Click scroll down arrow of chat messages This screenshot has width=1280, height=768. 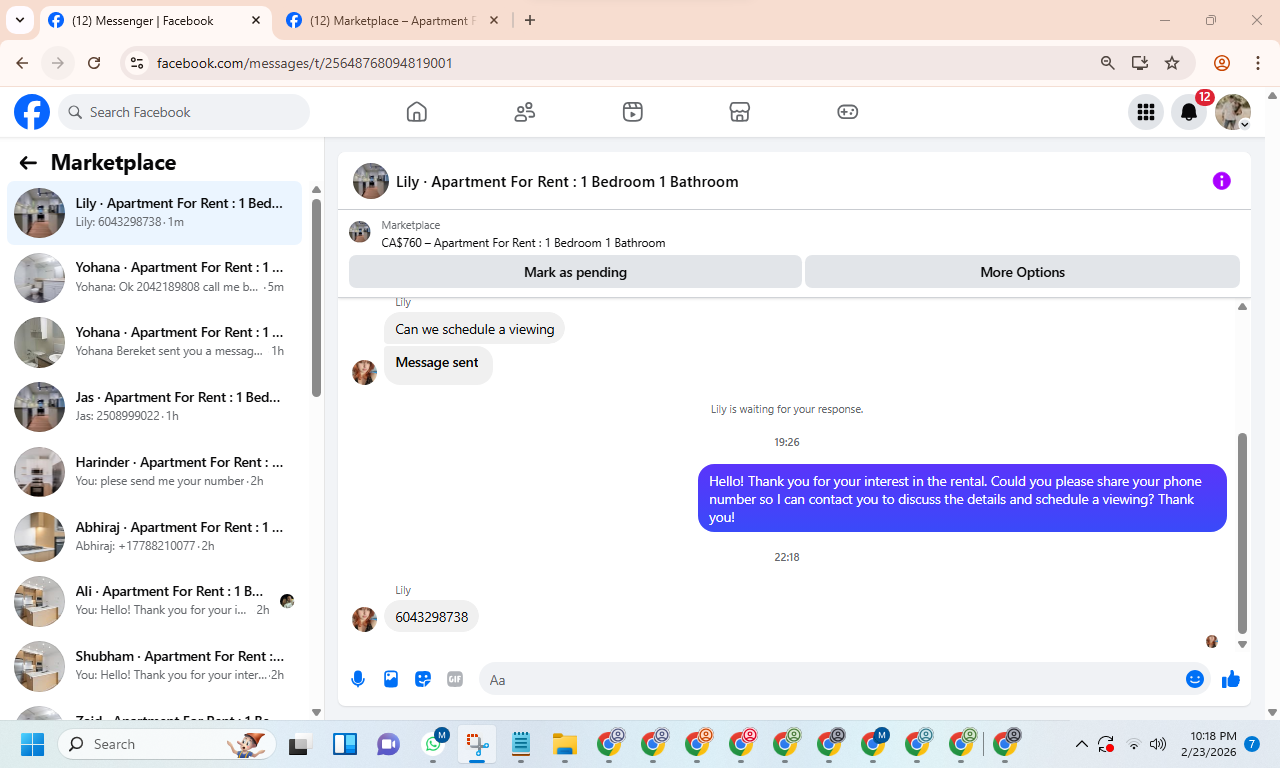(1243, 645)
